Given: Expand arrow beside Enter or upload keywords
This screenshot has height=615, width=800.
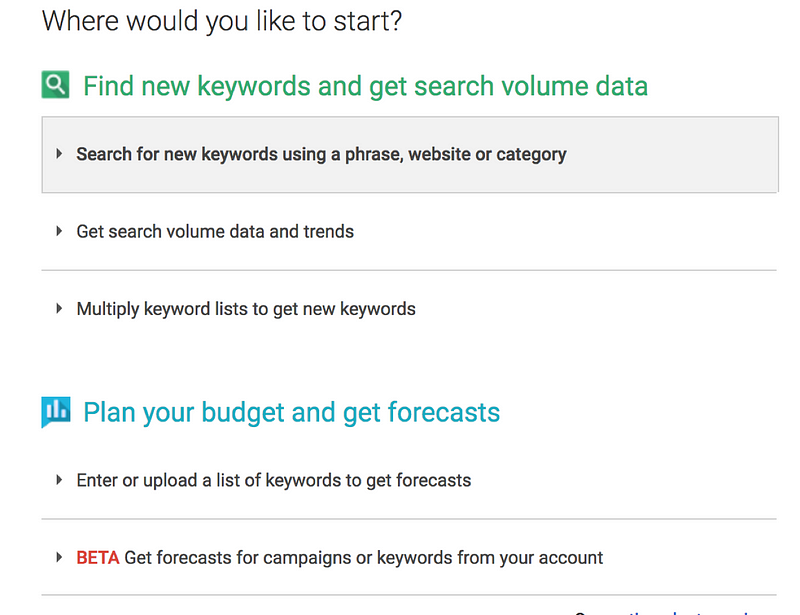Looking at the screenshot, I should [59, 480].
